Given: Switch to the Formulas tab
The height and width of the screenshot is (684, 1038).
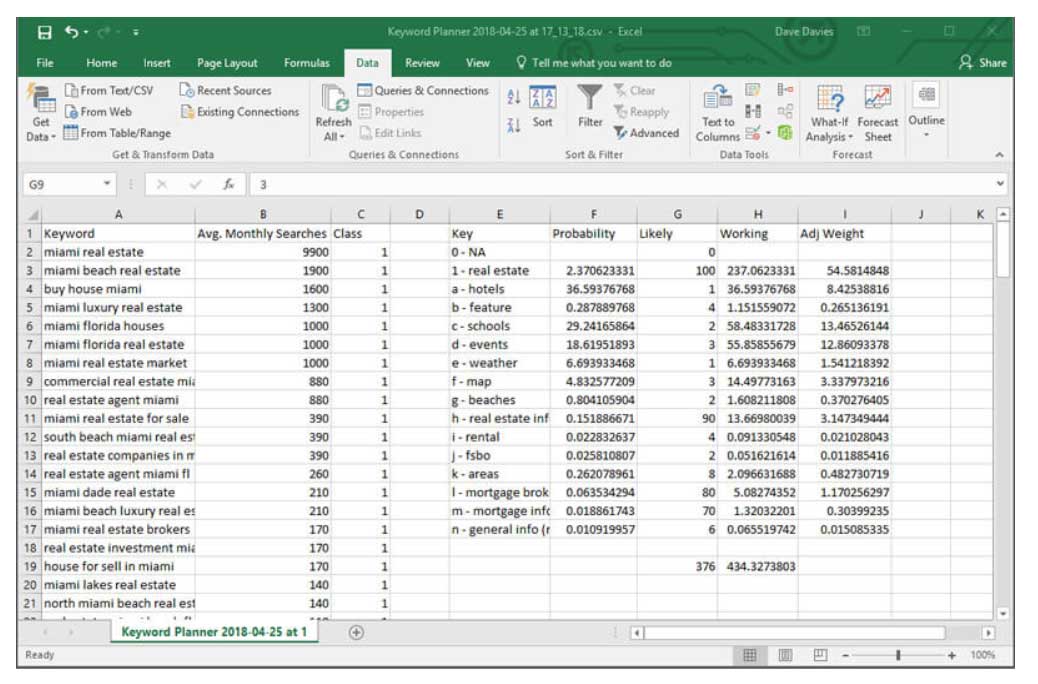Looking at the screenshot, I should [x=307, y=63].
